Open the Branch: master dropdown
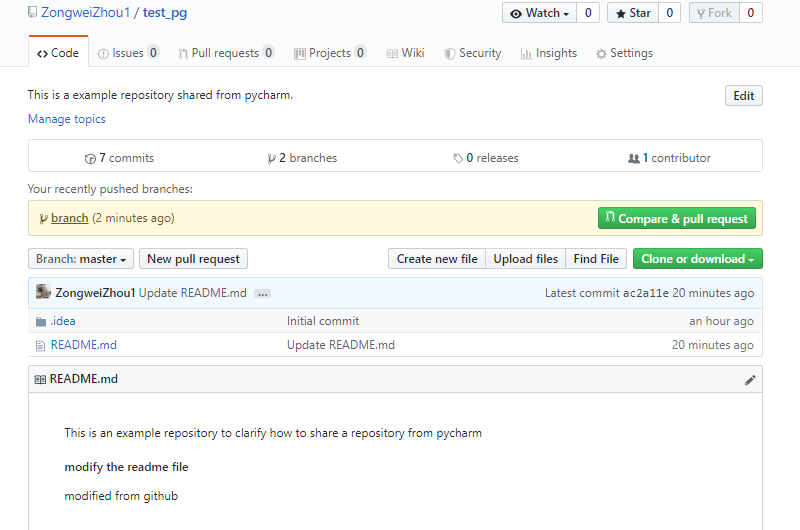The image size is (800, 530). pos(81,259)
